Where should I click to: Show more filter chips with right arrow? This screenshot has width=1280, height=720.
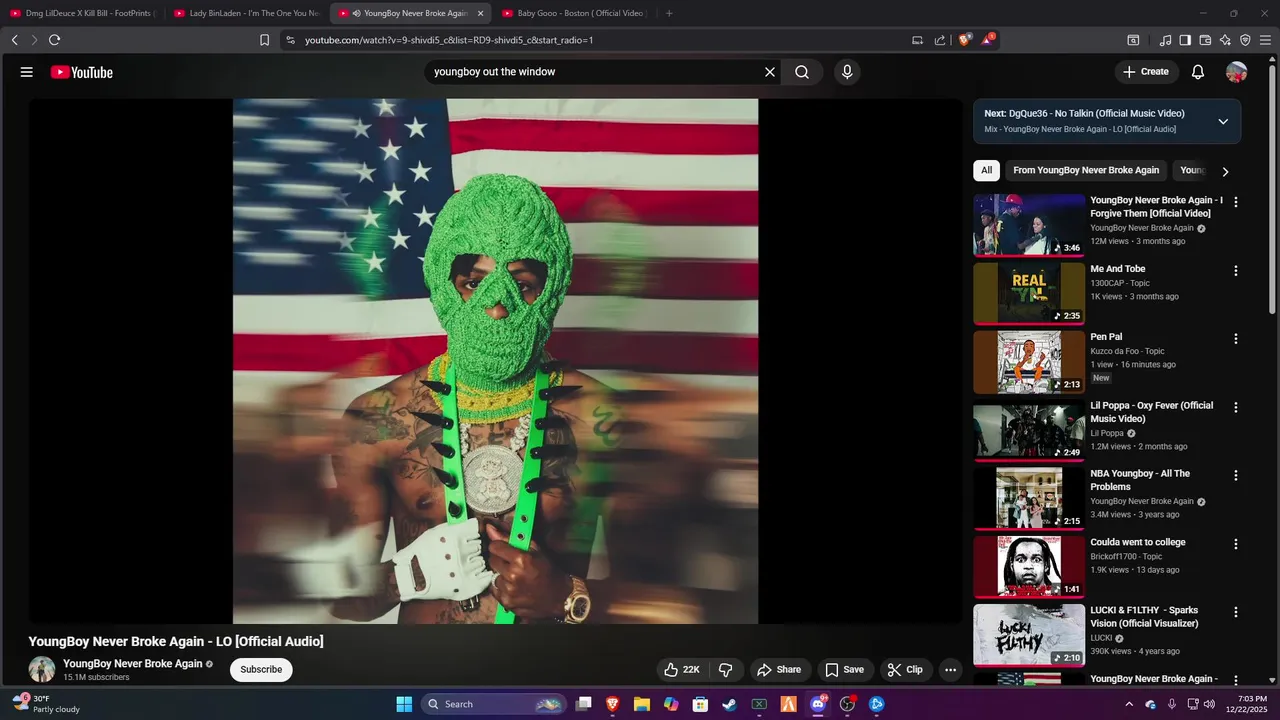point(1225,171)
